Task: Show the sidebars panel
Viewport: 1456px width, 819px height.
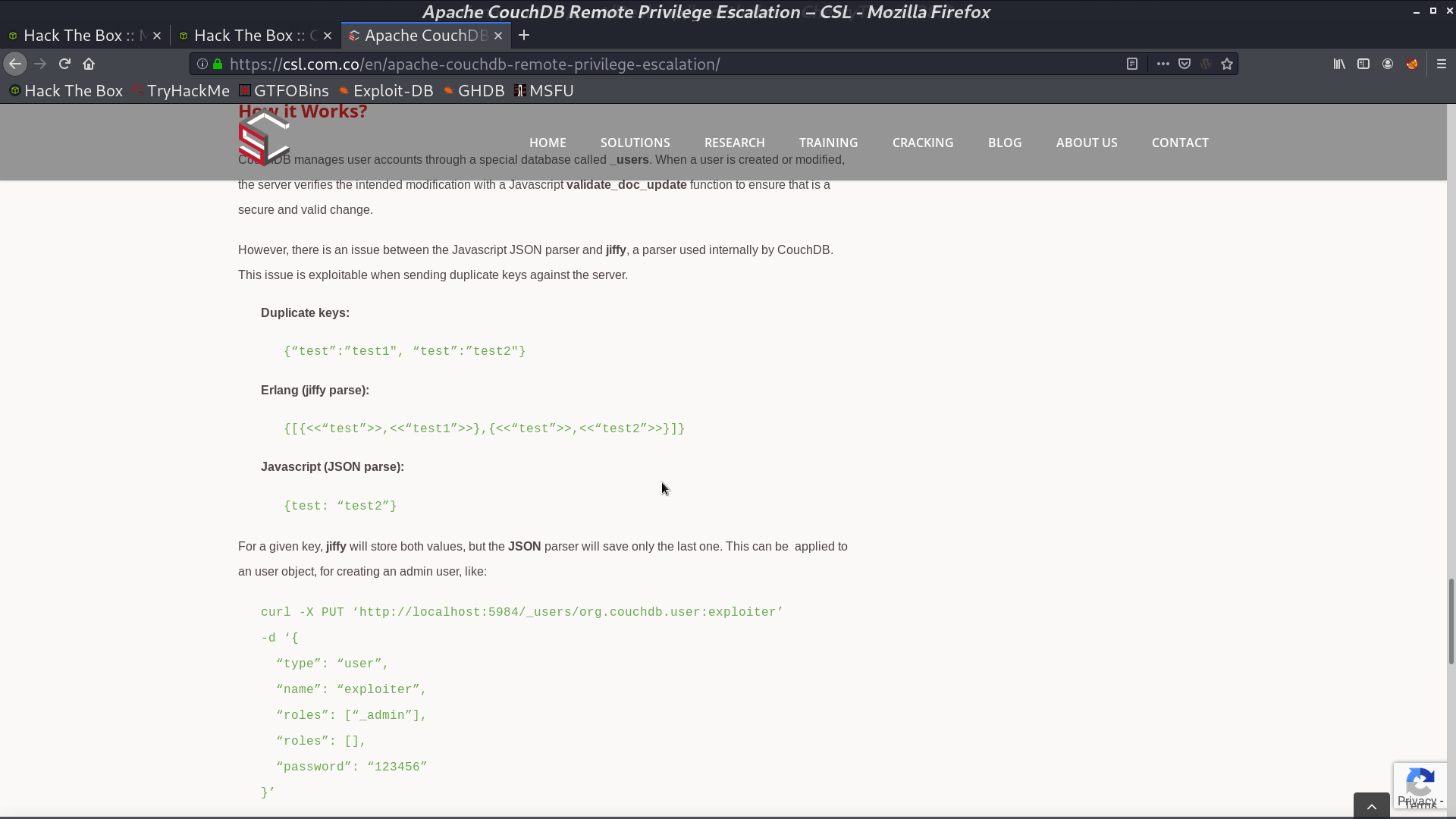Action: [1363, 64]
